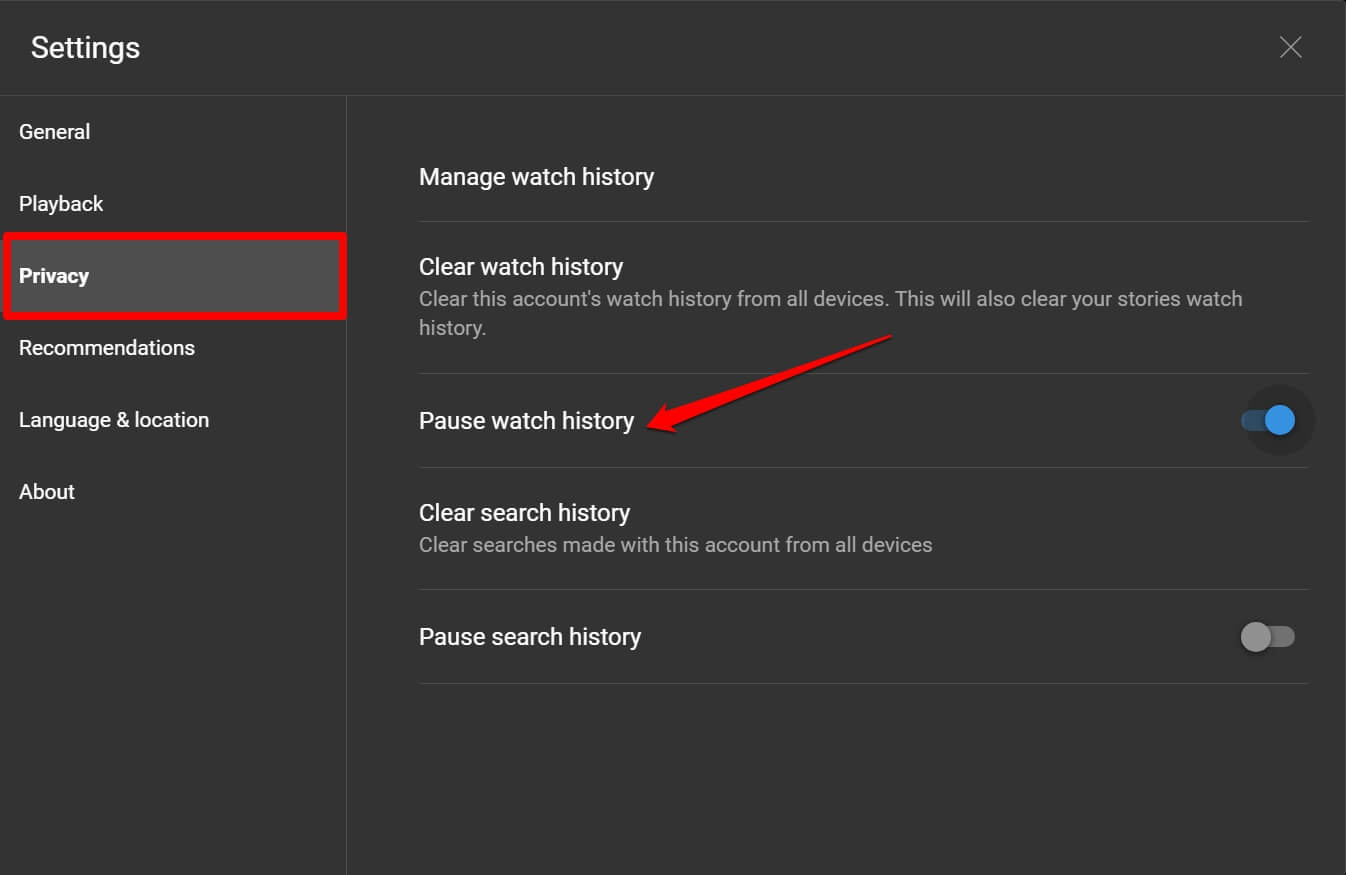
Task: Select the Privacy settings section
Action: [x=54, y=276]
